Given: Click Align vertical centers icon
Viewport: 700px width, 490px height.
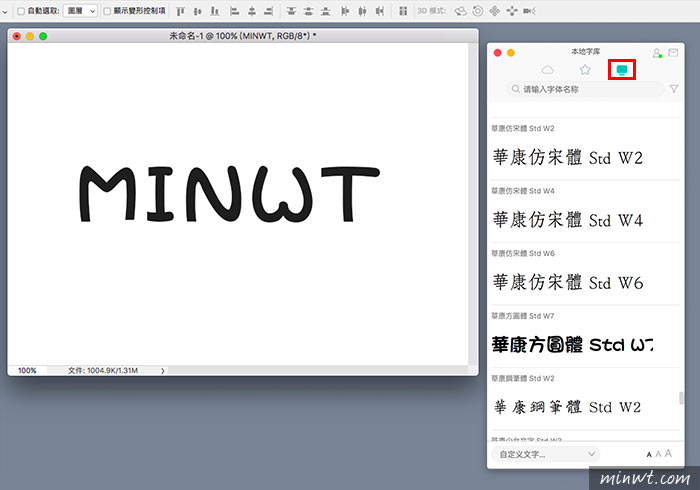Looking at the screenshot, I should tap(198, 11).
